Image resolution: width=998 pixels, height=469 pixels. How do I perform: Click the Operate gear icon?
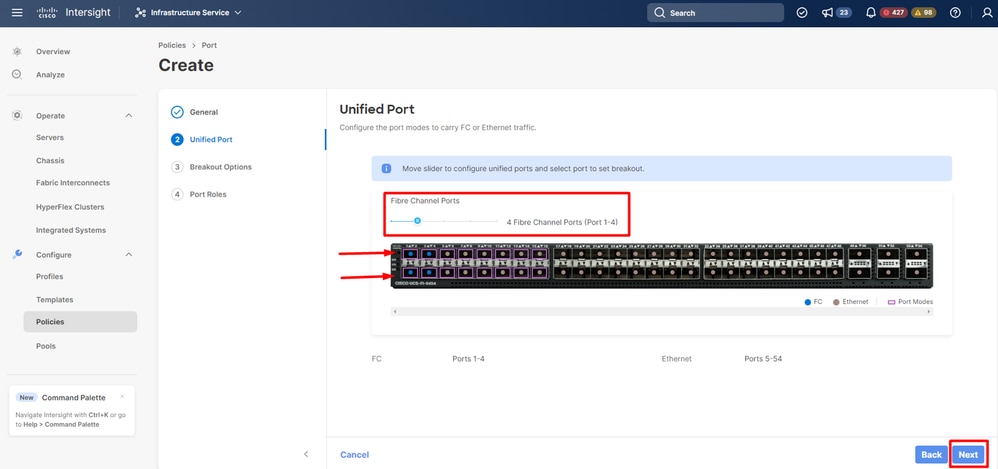(17, 115)
